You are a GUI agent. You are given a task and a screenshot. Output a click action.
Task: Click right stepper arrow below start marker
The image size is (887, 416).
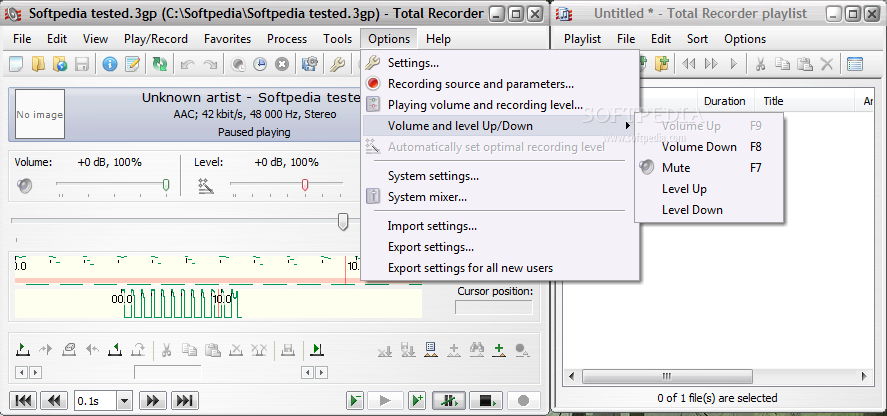click(x=35, y=372)
